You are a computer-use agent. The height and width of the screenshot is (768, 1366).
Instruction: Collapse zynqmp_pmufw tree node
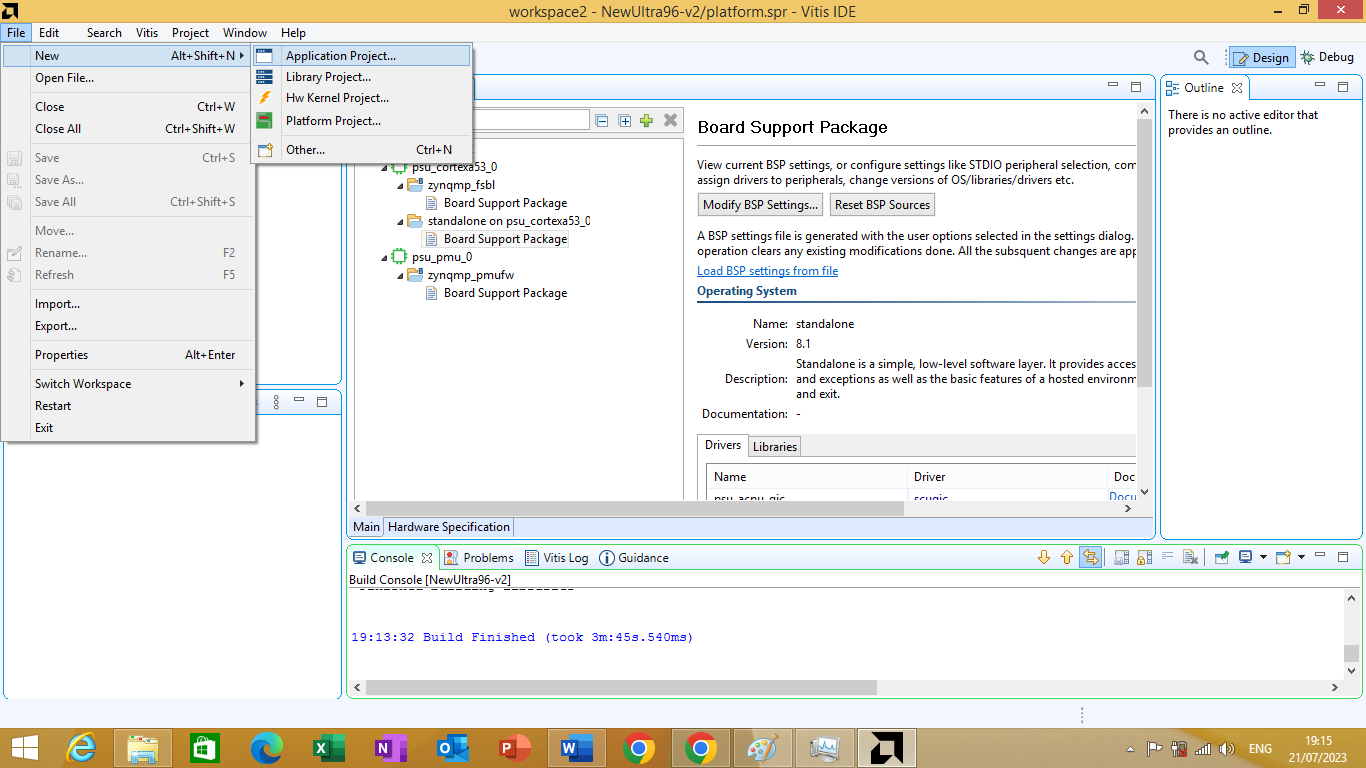(401, 276)
